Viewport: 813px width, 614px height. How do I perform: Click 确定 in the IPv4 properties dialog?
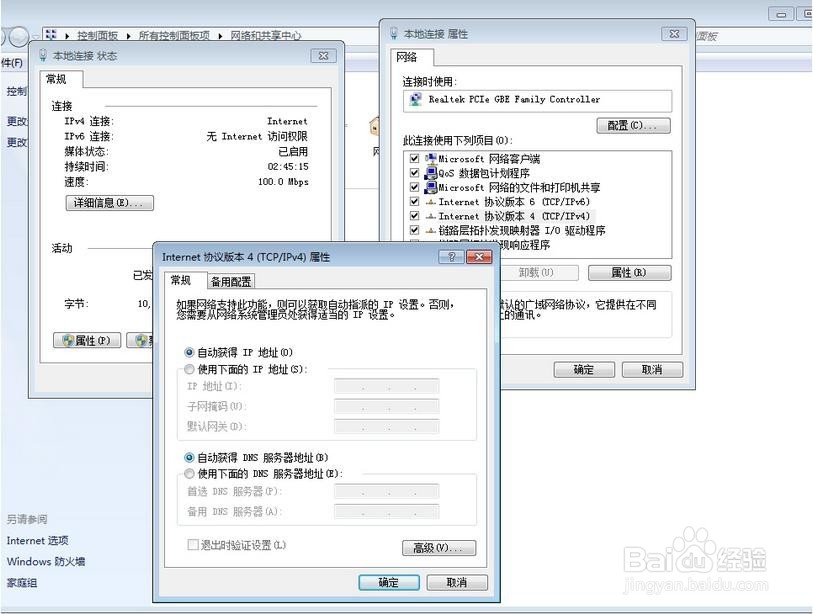click(x=389, y=582)
